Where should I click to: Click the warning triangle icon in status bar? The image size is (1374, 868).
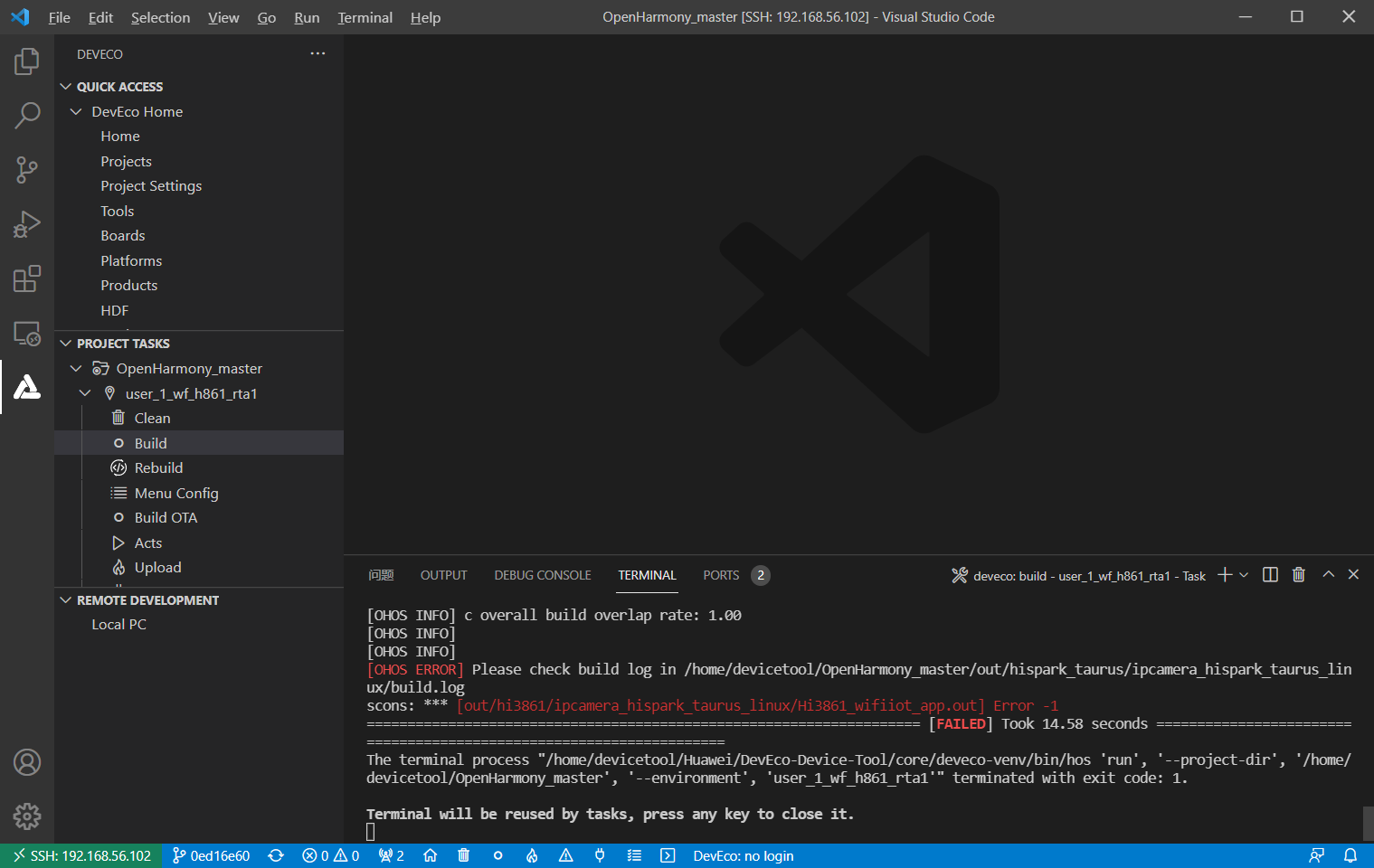566,855
